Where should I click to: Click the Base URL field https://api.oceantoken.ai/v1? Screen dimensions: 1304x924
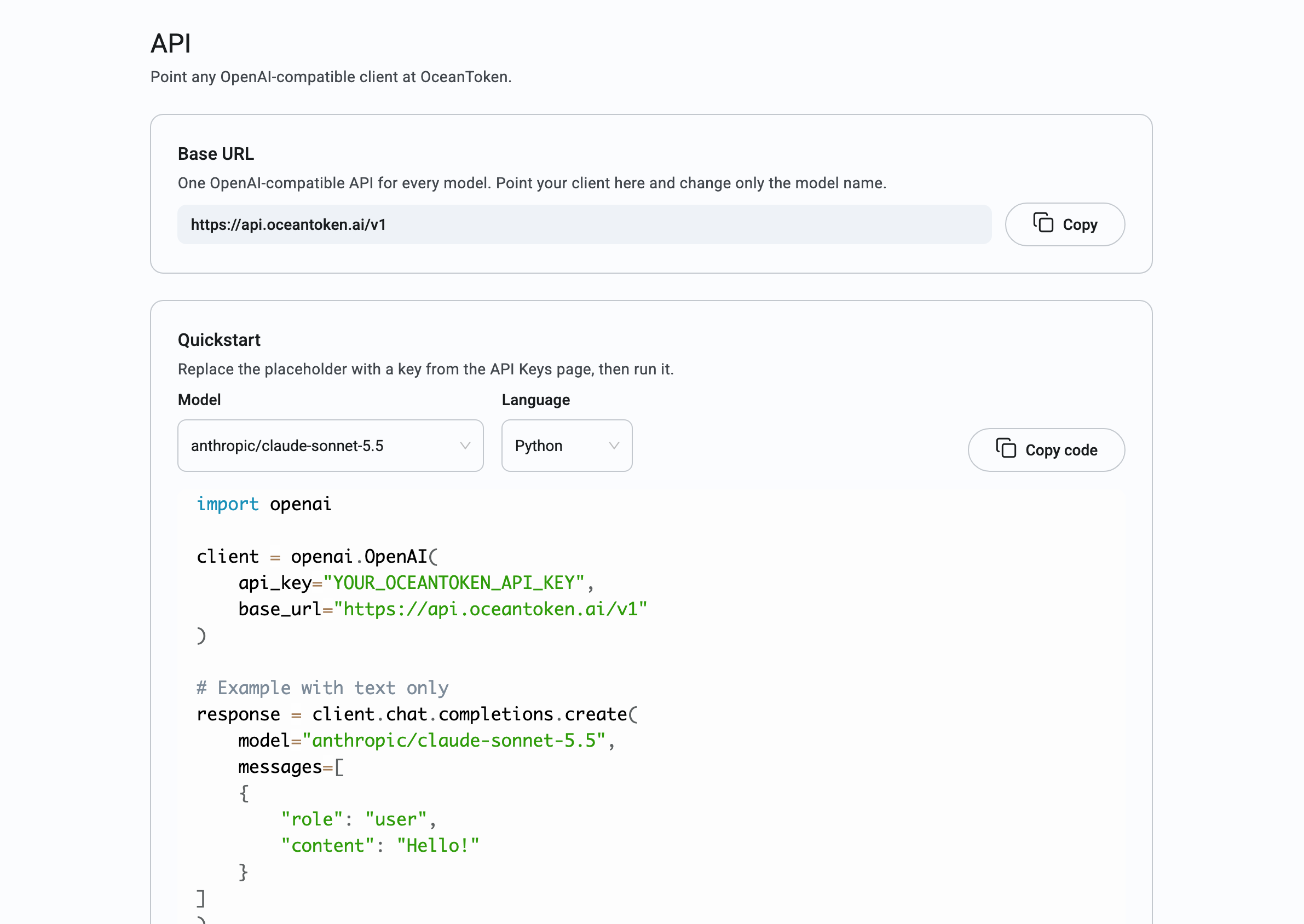click(x=584, y=224)
